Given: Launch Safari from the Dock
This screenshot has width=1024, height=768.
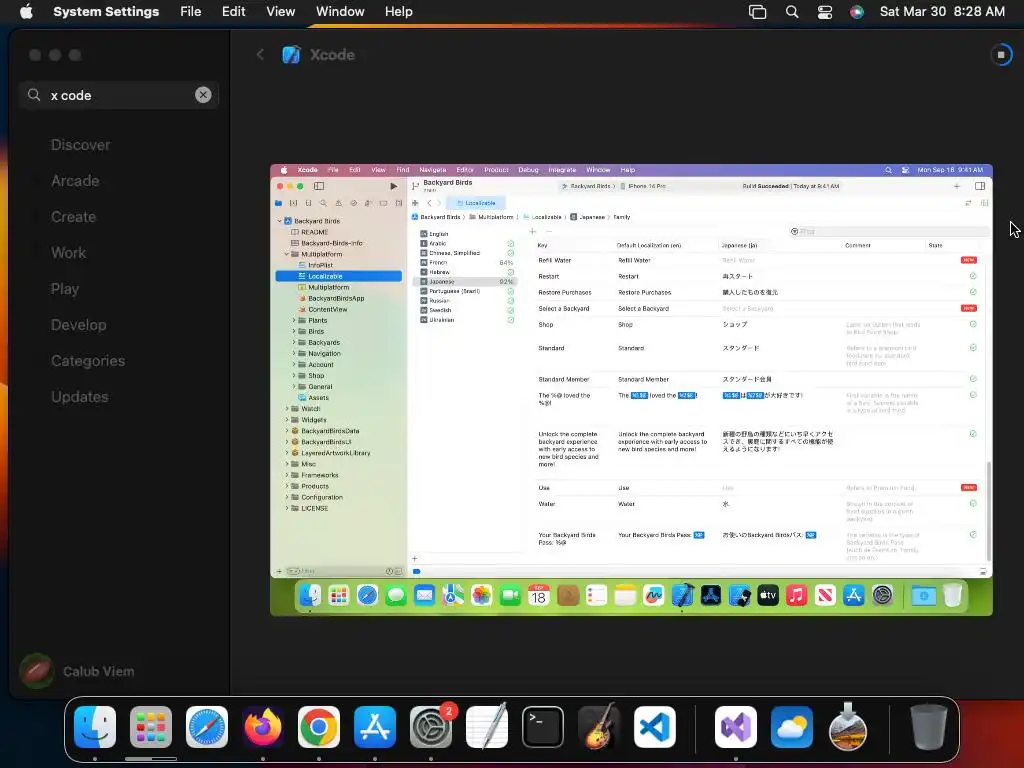Looking at the screenshot, I should [x=207, y=727].
